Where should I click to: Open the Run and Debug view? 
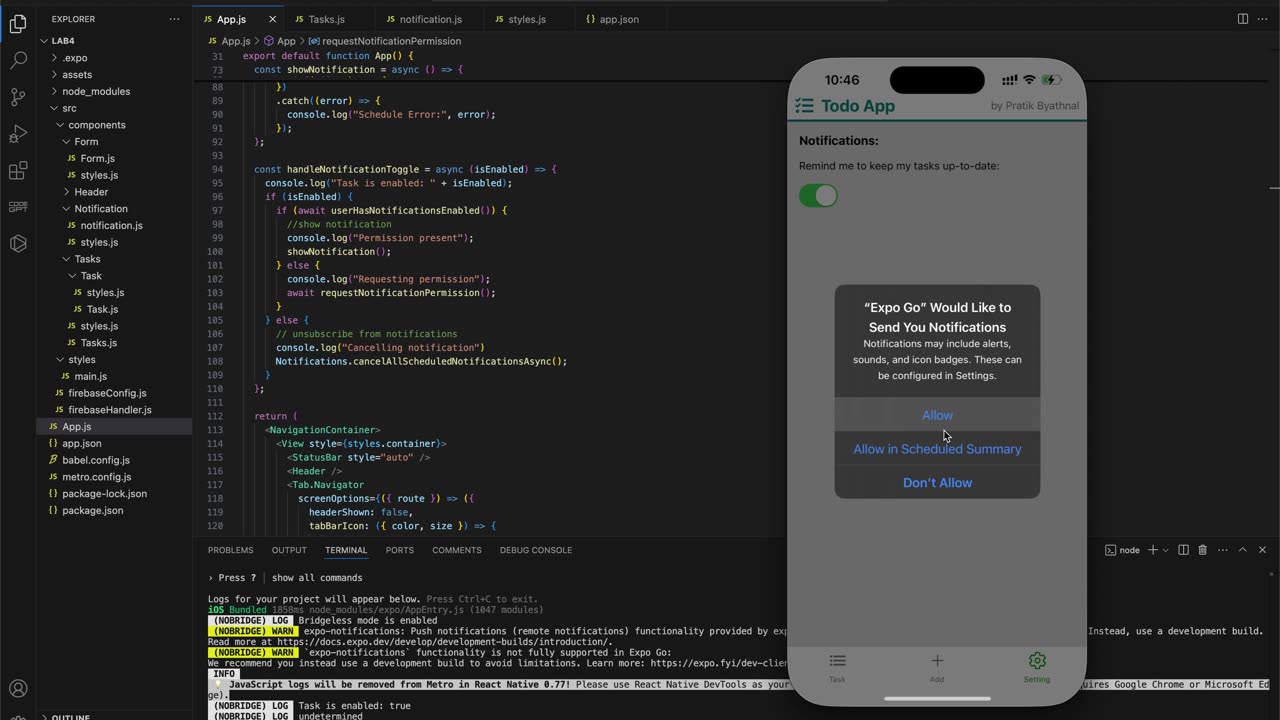pos(18,134)
